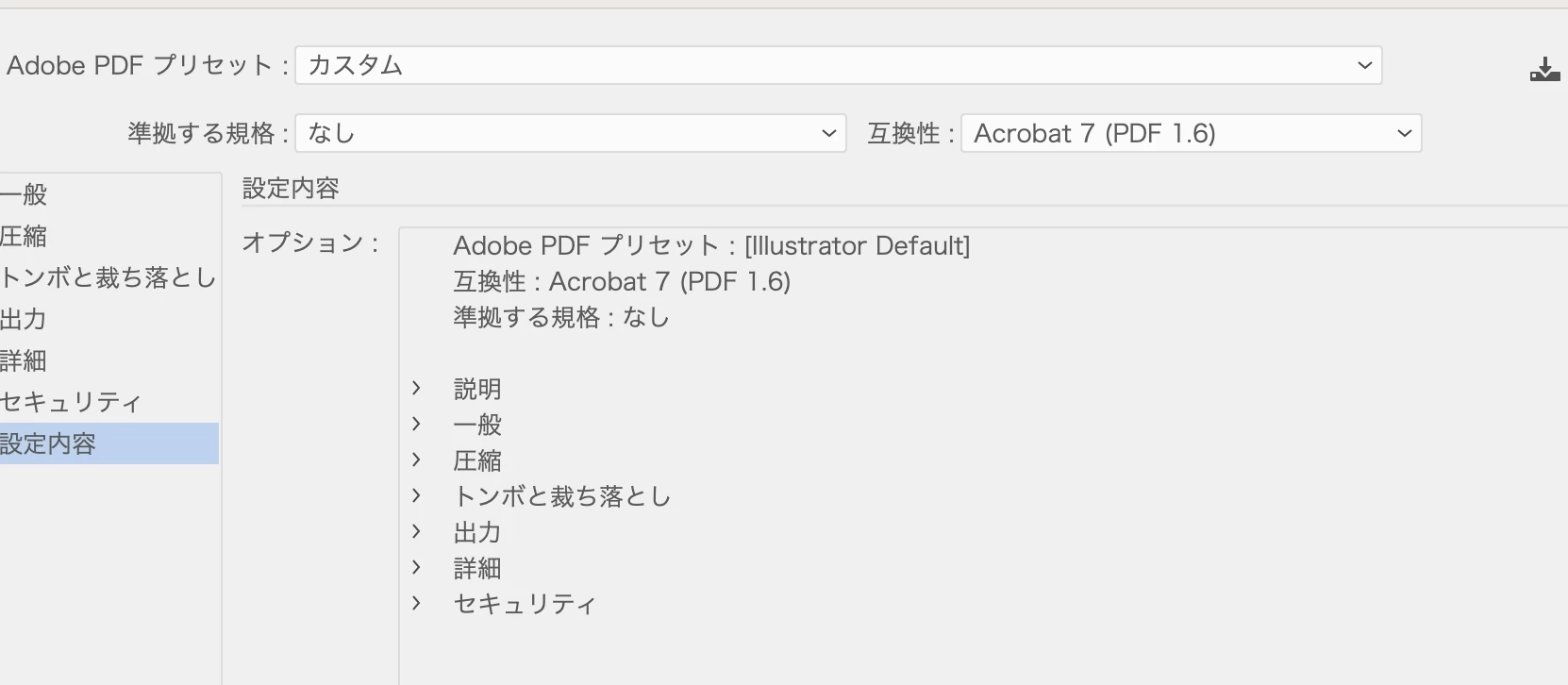
Task: Open the 互換性 Acrobat 7 dropdown
Action: coord(1191,133)
